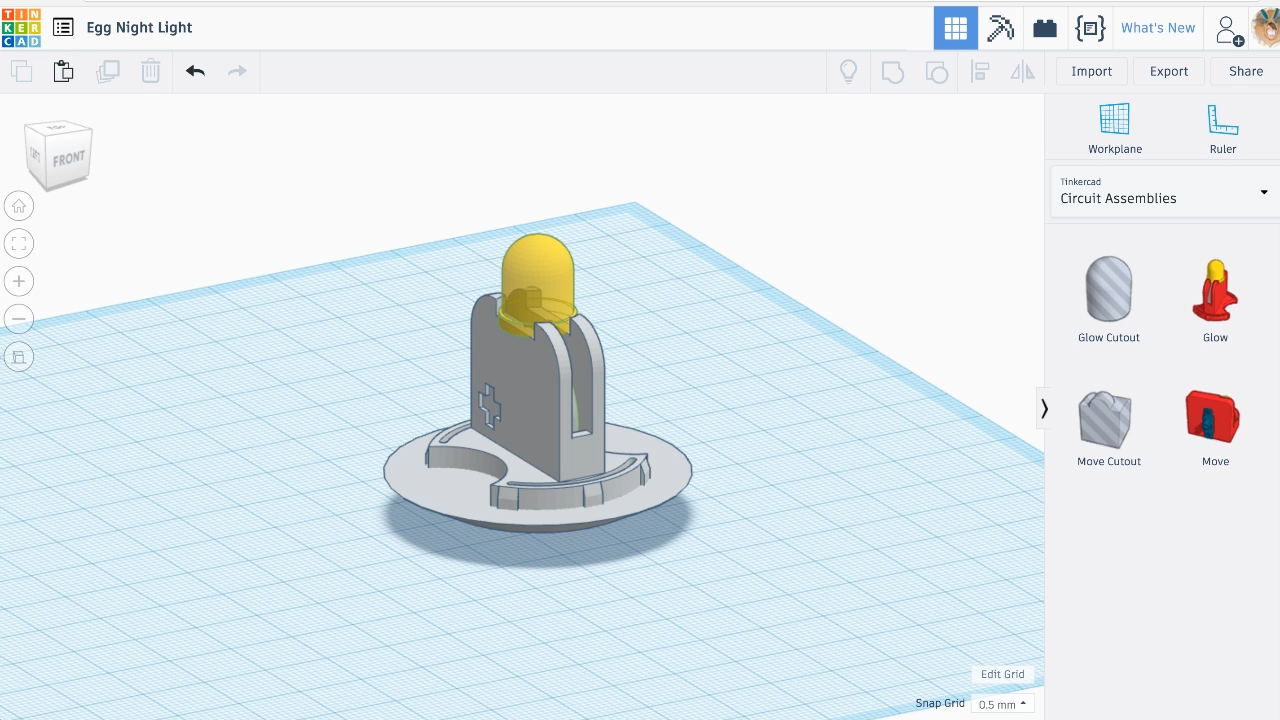1280x720 pixels.
Task: Open the Codeblocks editor icon
Action: point(1090,28)
